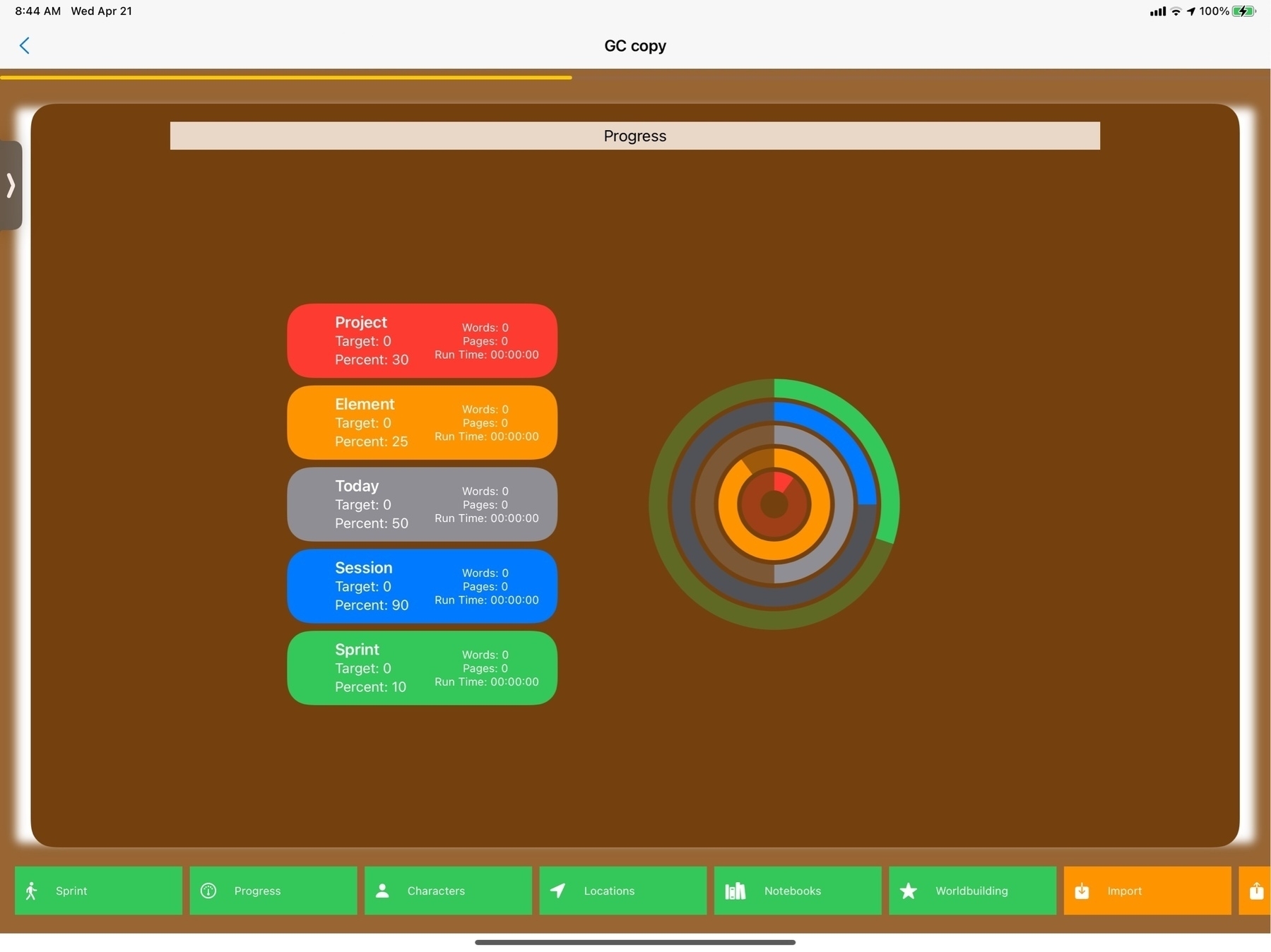1271x952 pixels.
Task: Click the Progress header bar
Action: pyautogui.click(x=634, y=136)
